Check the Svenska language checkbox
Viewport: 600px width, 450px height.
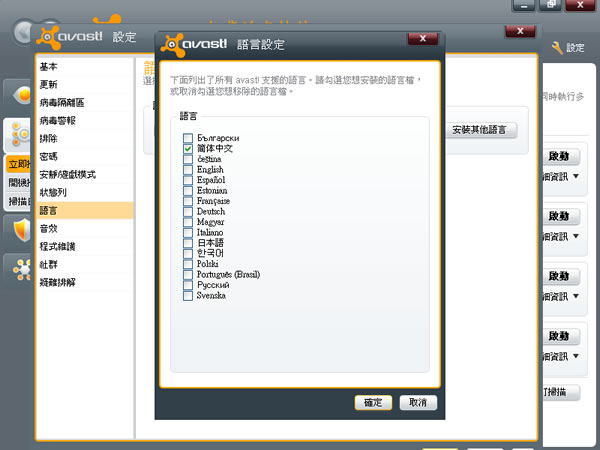click(x=188, y=296)
